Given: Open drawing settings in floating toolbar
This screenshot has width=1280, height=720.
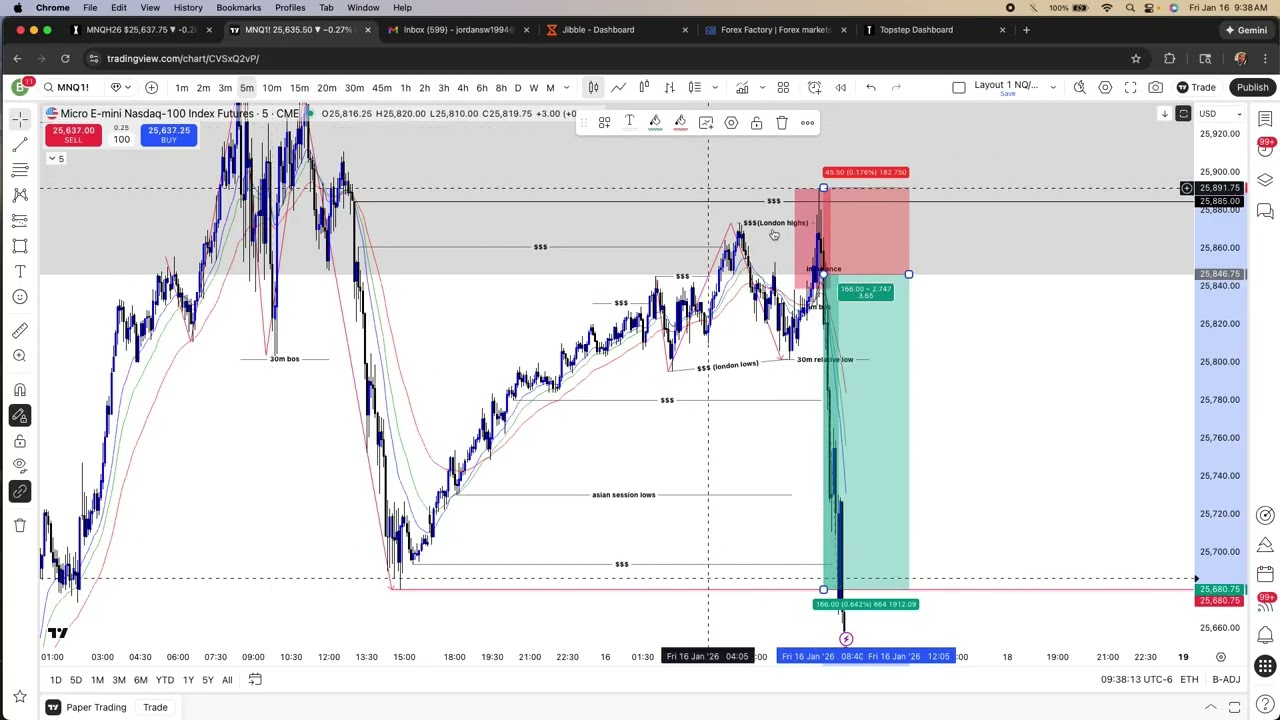Looking at the screenshot, I should 731,123.
